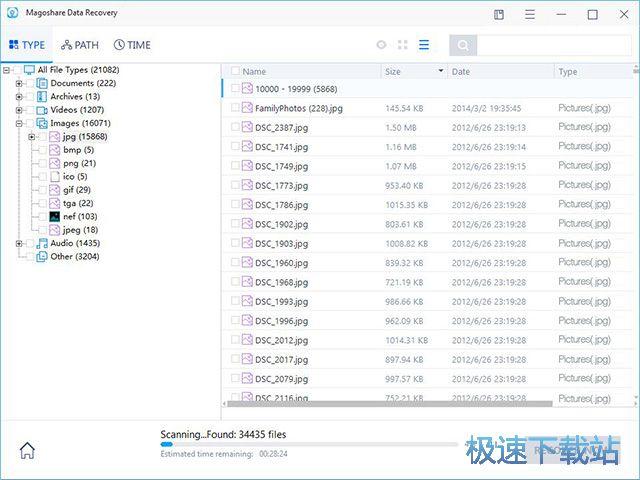Click the All File Types monitor icon
Viewport: 640px width, 480px height.
pos(29,70)
